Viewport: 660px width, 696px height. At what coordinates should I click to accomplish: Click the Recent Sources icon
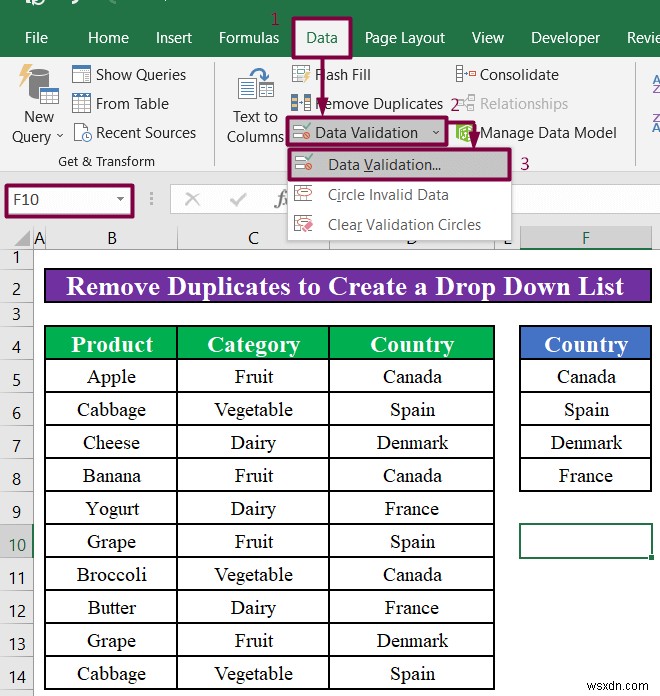[82, 133]
